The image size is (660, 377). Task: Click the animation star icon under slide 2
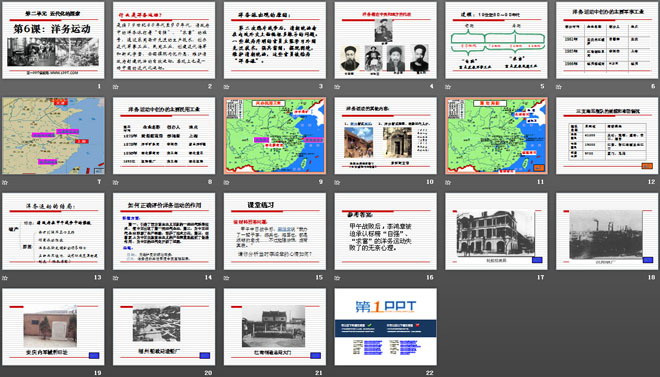115,87
